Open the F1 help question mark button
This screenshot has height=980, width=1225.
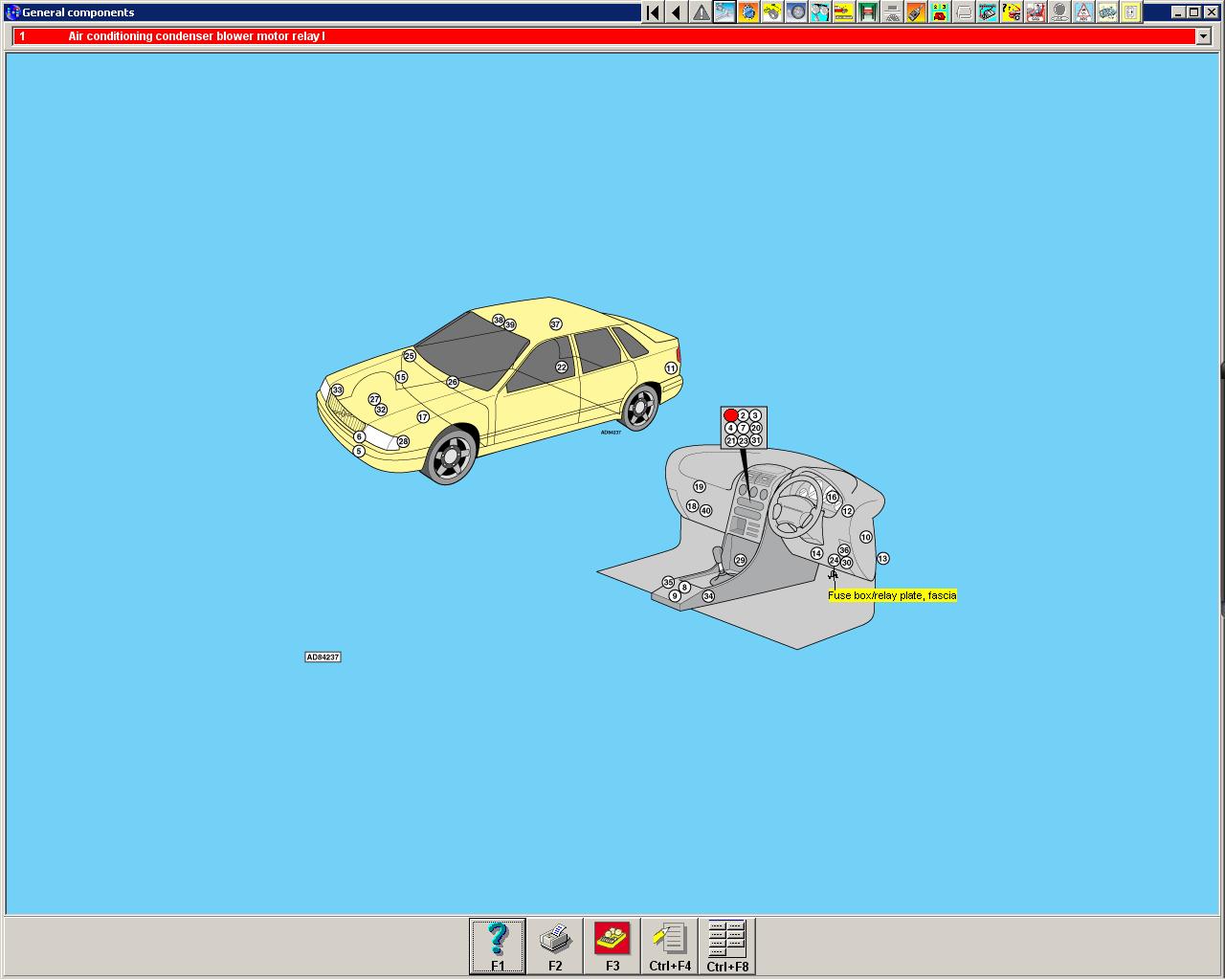[498, 947]
